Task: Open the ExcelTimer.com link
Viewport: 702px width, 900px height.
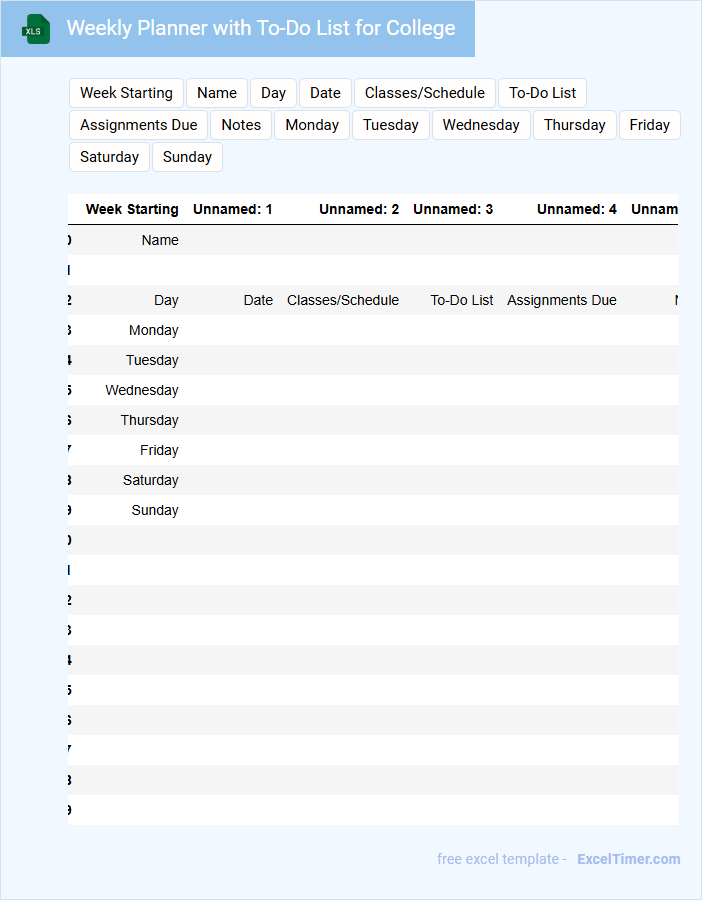Action: coord(628,859)
